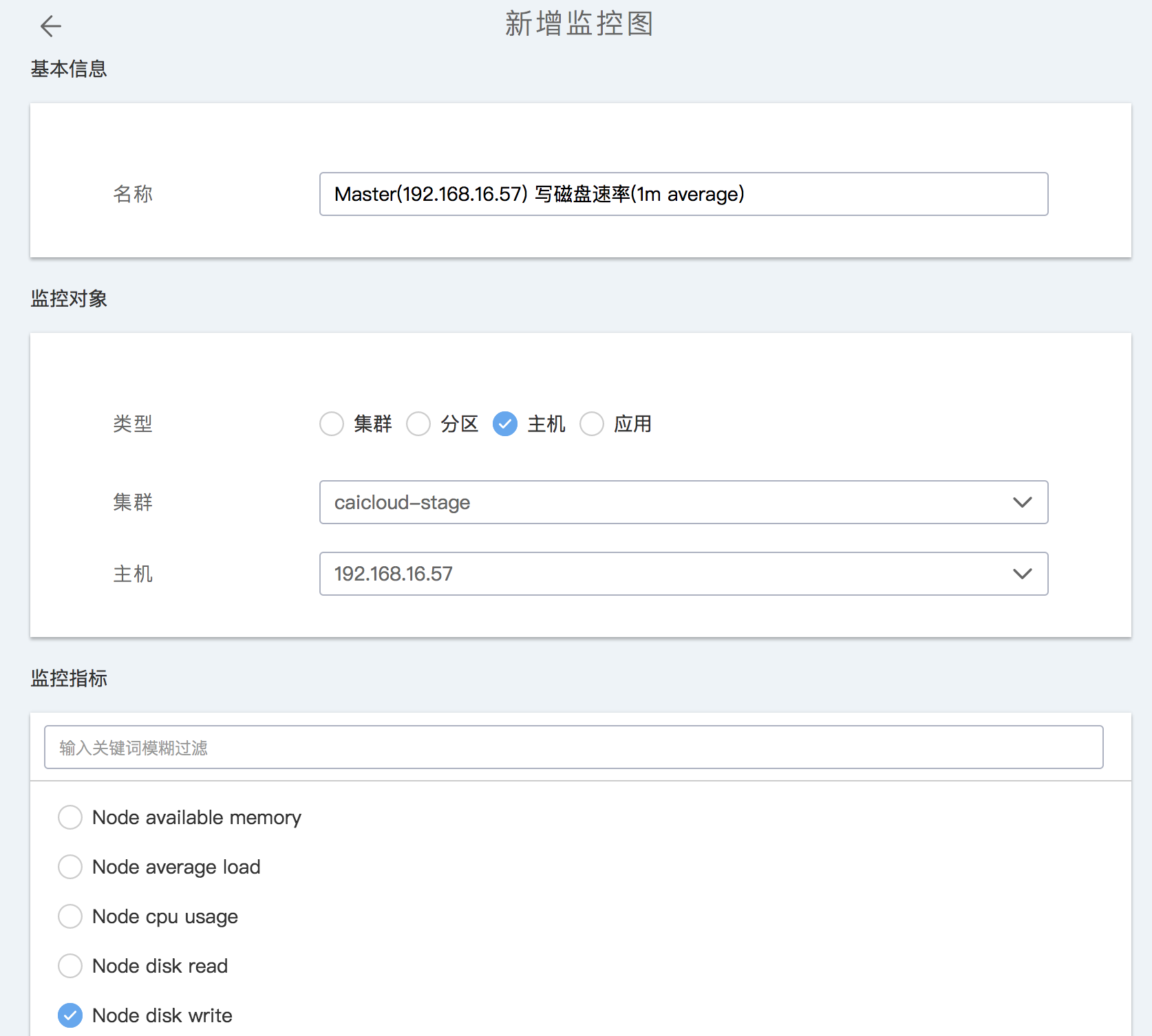Image resolution: width=1152 pixels, height=1036 pixels.
Task: Select the 应用 type radio button
Action: [x=592, y=424]
